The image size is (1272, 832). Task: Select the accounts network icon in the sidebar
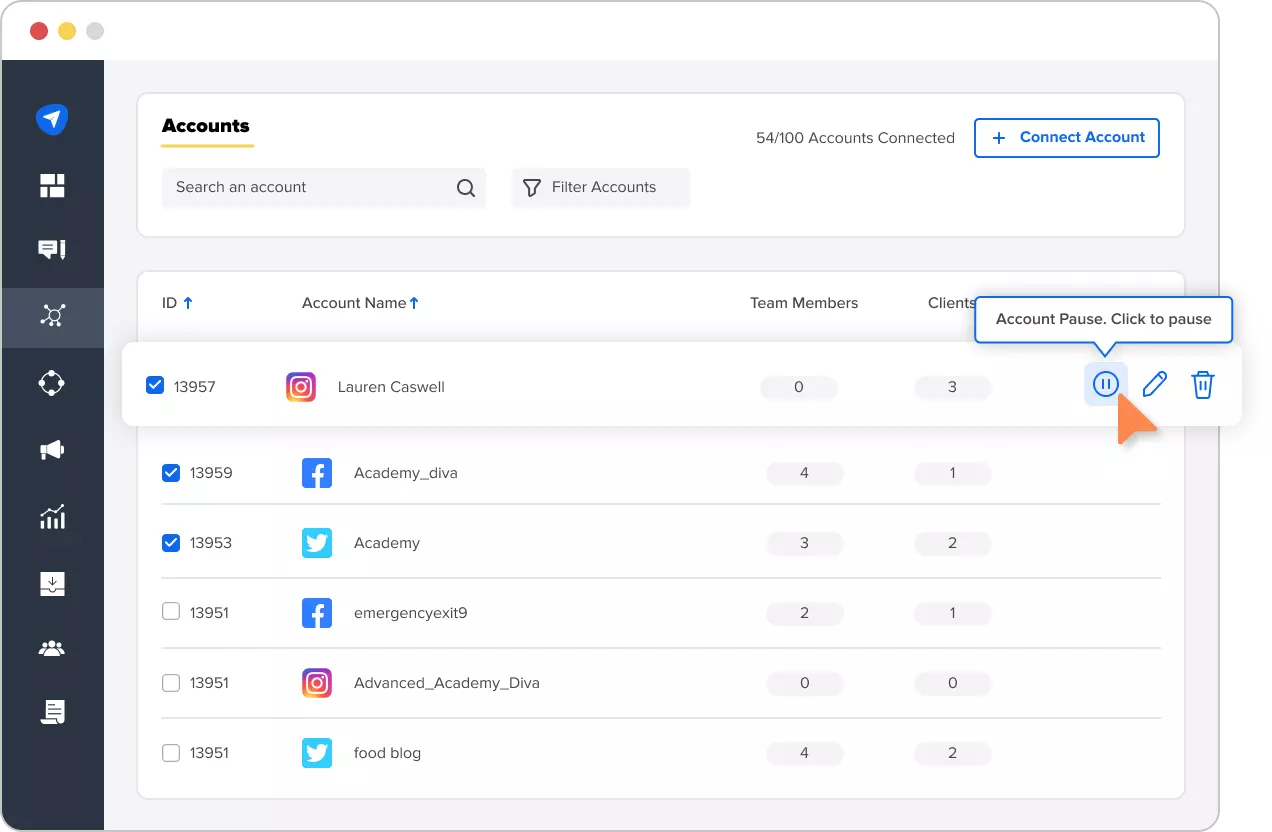click(x=52, y=317)
